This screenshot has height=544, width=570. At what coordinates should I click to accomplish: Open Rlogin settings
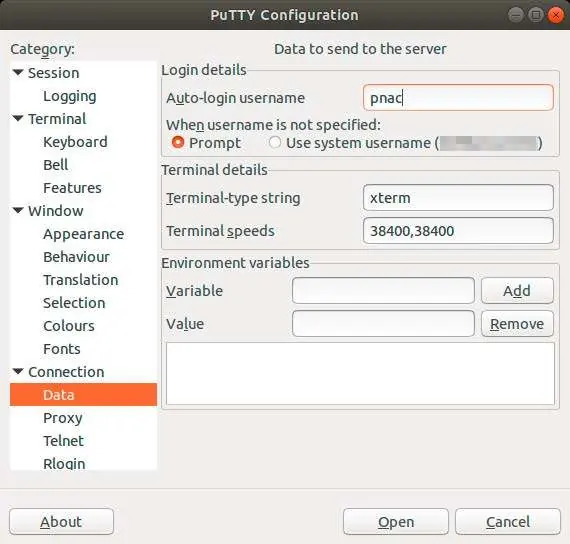coord(64,464)
